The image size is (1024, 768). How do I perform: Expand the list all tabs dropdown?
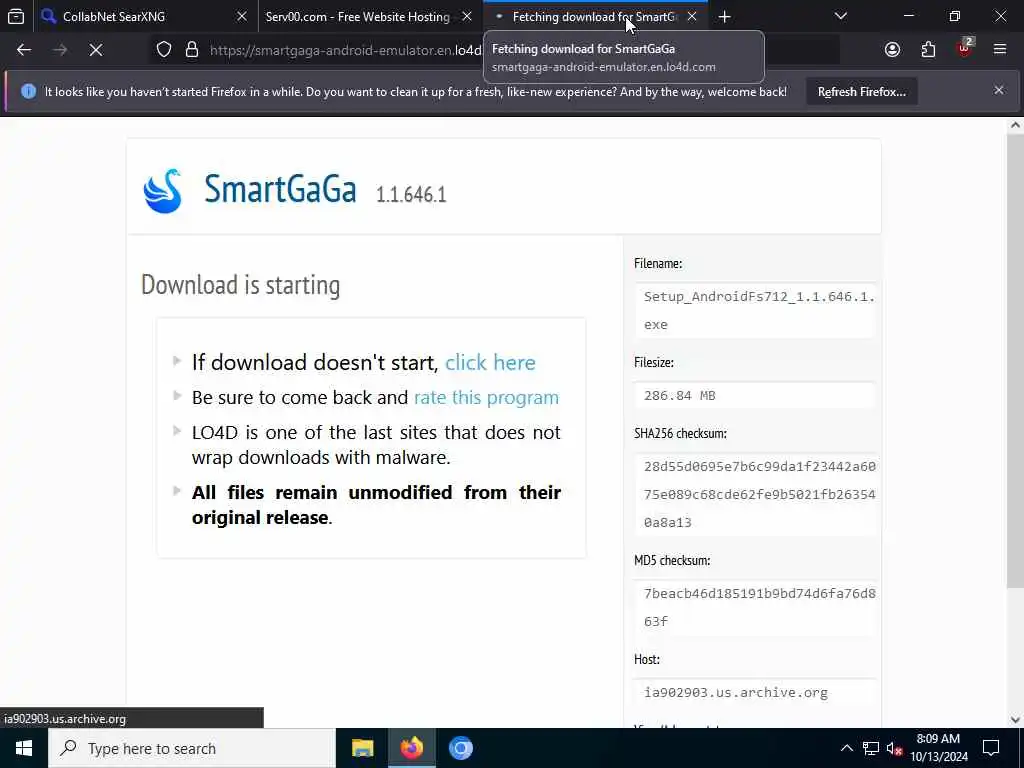[x=841, y=16]
